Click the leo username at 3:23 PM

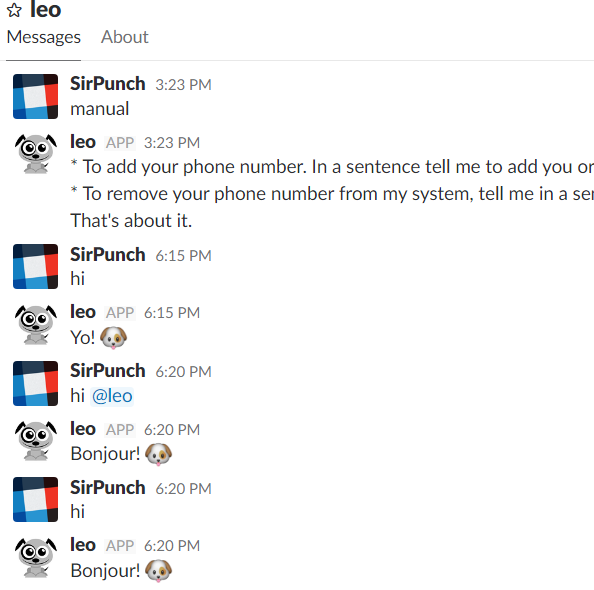pyautogui.click(x=83, y=142)
